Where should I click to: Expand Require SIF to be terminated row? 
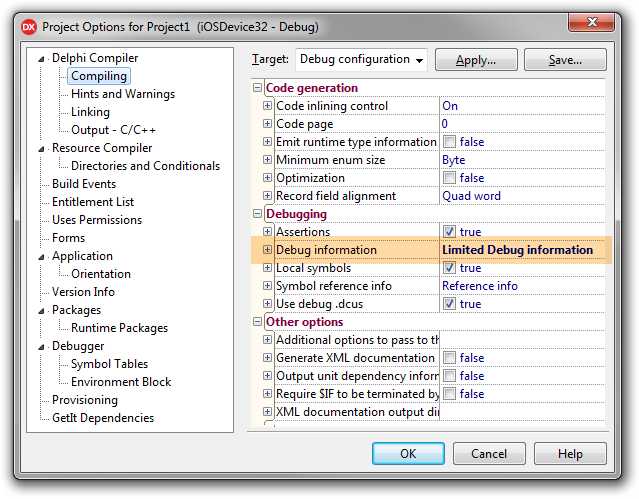tap(267, 393)
